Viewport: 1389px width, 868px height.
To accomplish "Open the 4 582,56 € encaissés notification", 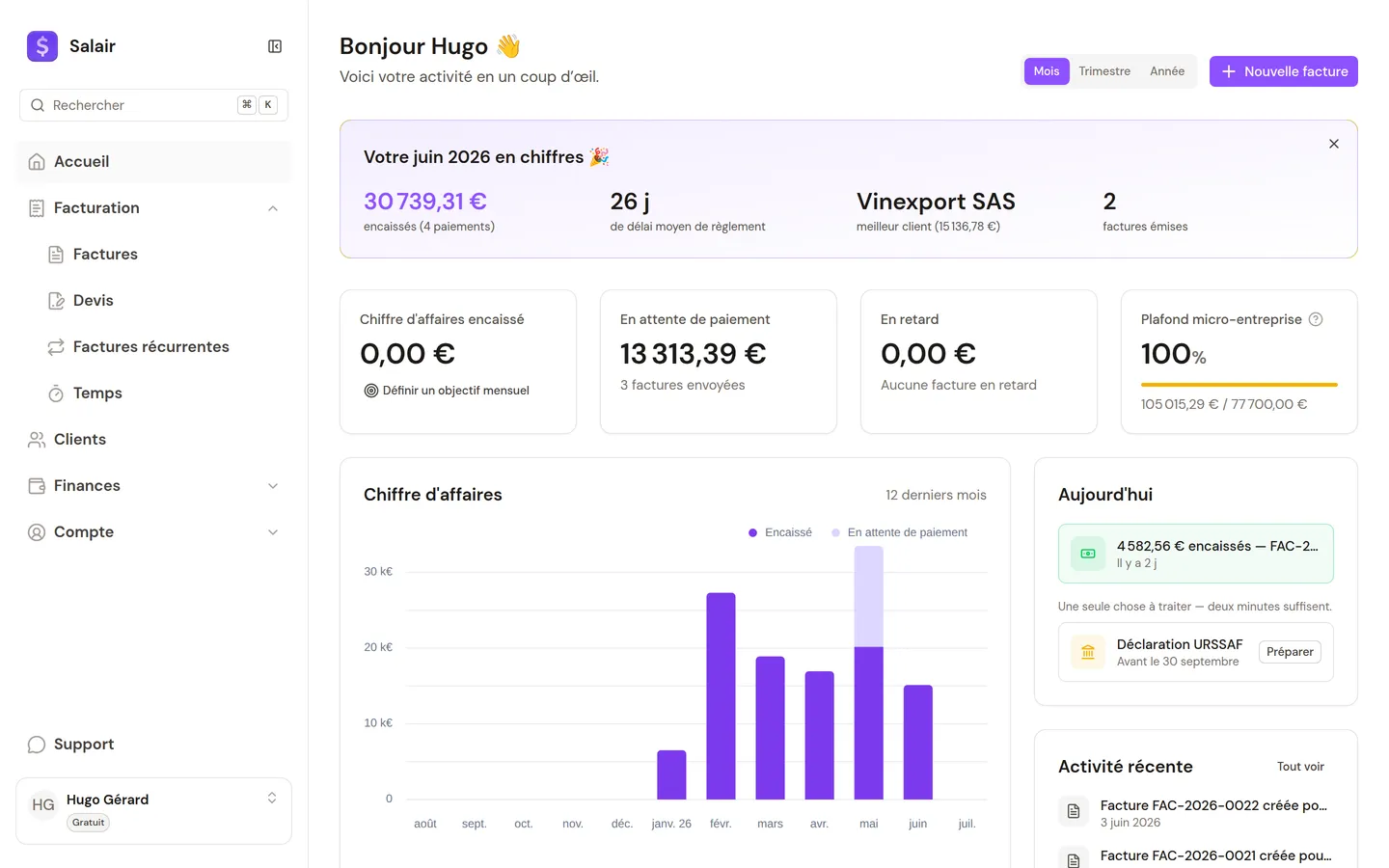I will pyautogui.click(x=1196, y=554).
